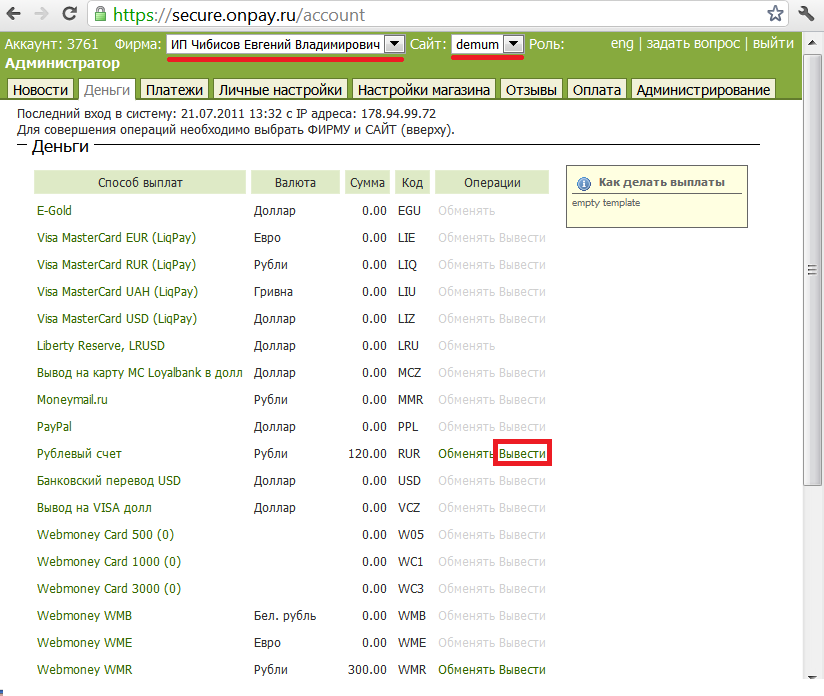Select the Администрирование tab

(704, 90)
